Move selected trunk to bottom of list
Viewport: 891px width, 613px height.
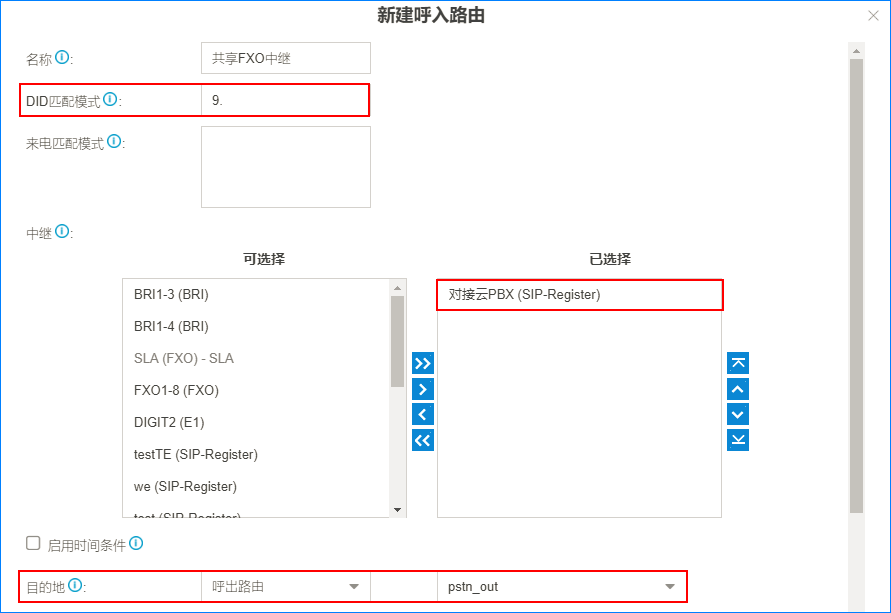pyautogui.click(x=738, y=440)
